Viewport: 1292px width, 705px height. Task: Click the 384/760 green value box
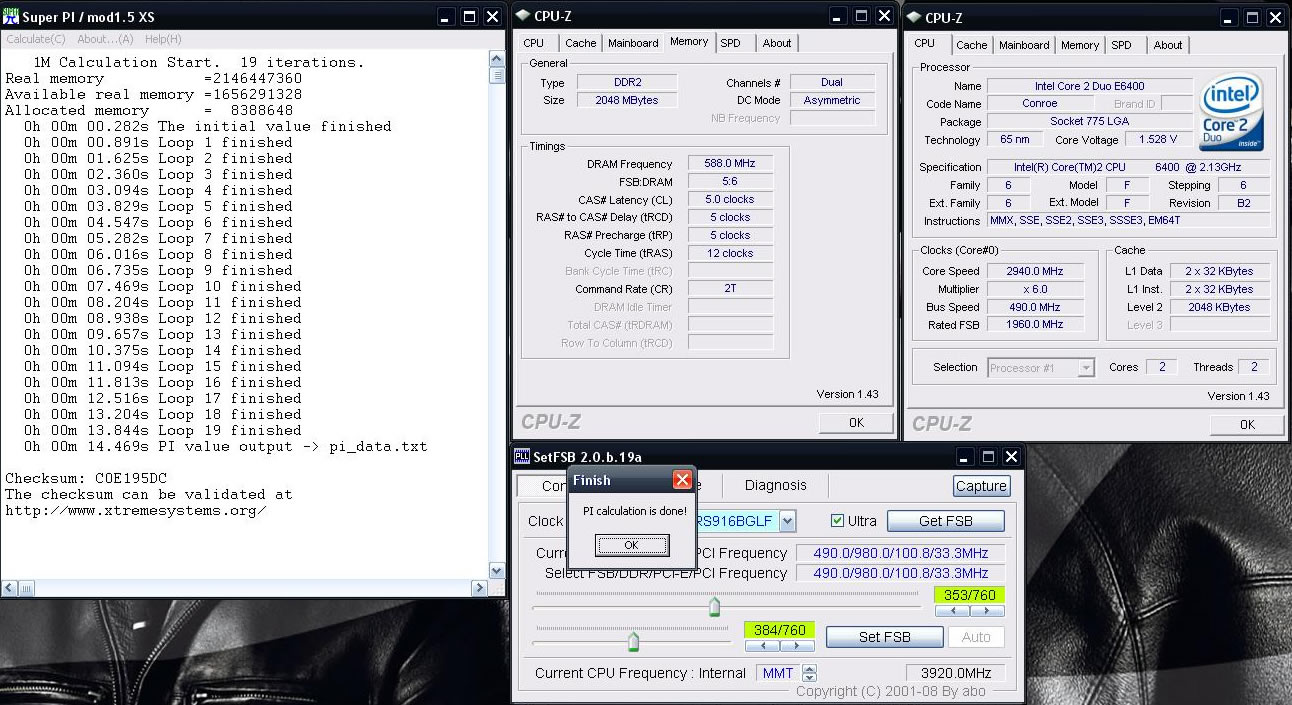point(779,630)
